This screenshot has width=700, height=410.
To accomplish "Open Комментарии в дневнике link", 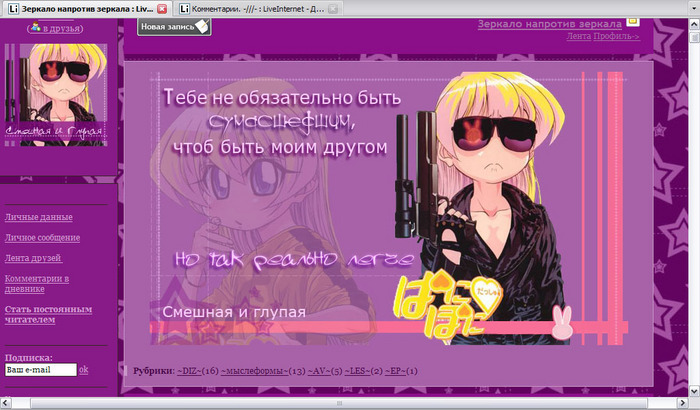I will 37,284.
